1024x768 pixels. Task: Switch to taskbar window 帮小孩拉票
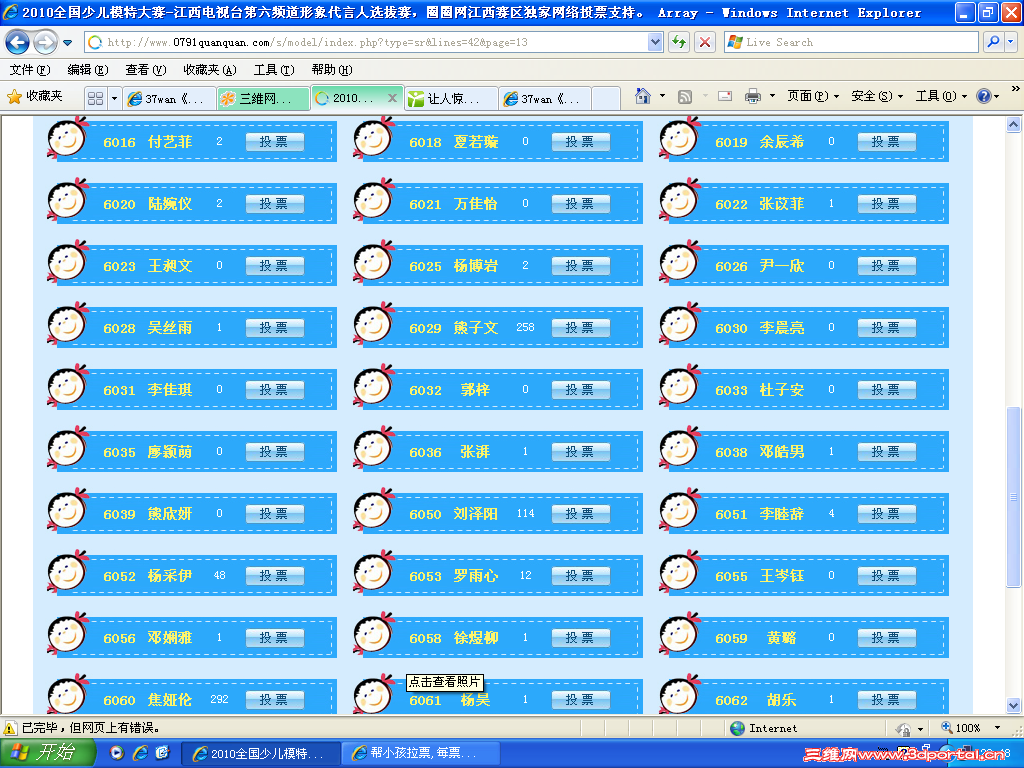click(x=421, y=754)
